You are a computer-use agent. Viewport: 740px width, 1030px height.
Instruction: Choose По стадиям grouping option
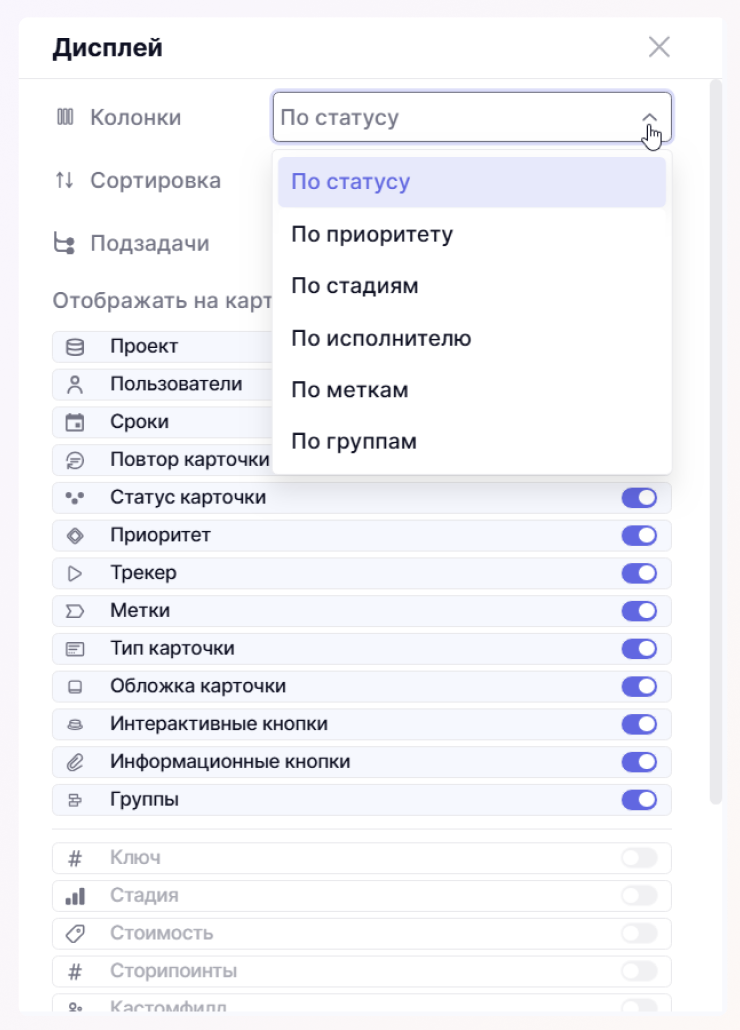click(355, 287)
